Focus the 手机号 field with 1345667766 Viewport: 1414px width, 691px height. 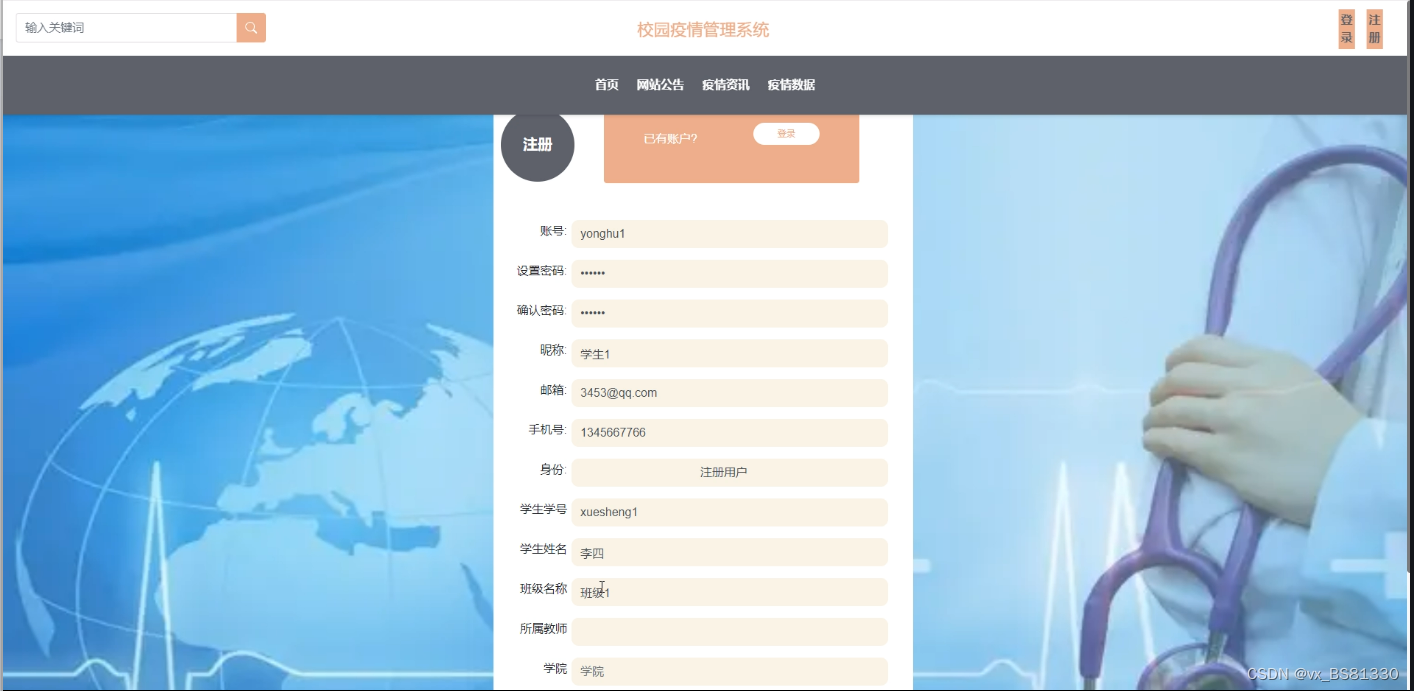coord(730,433)
